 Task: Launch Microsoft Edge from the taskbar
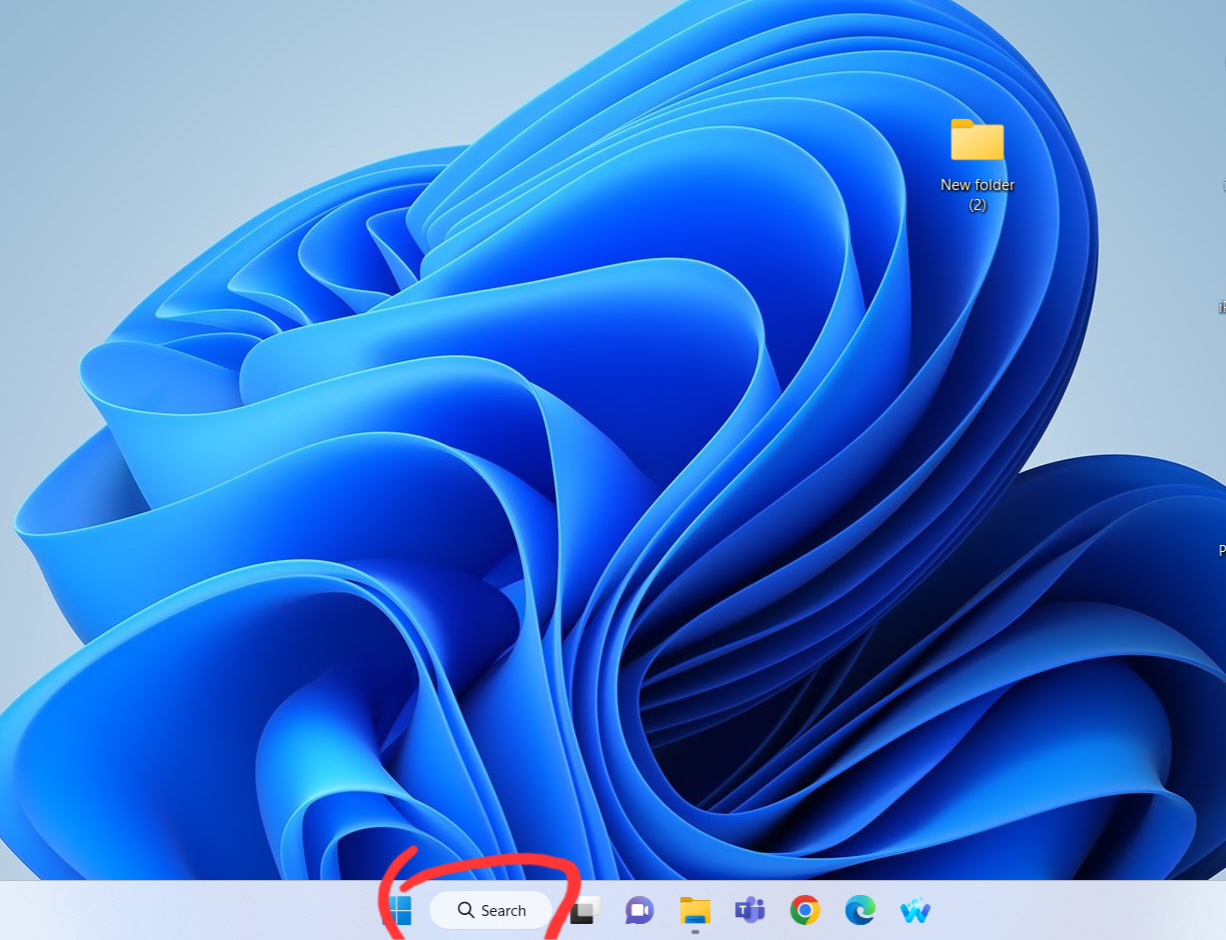point(860,910)
